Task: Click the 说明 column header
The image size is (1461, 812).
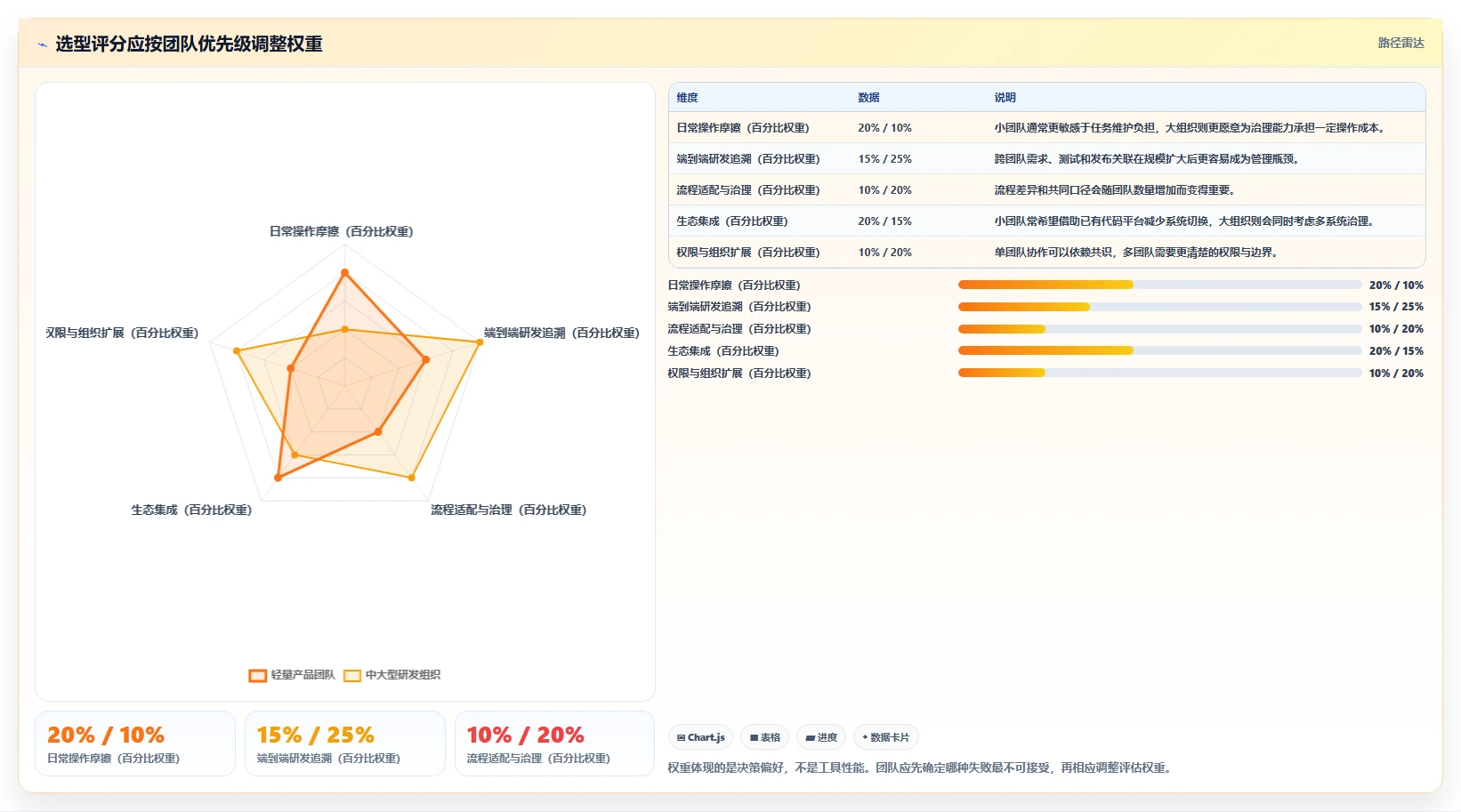Action: coord(1005,98)
